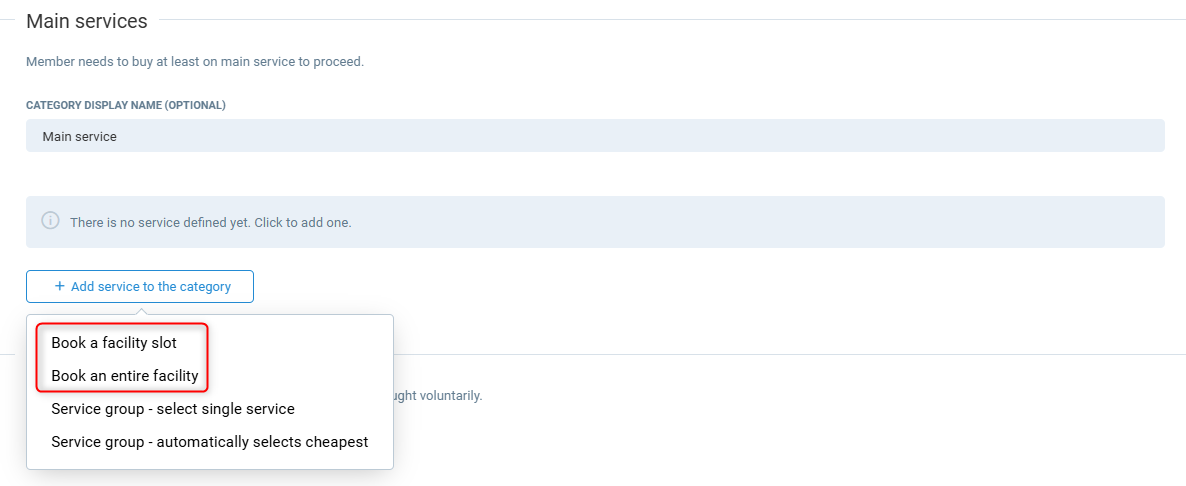The height and width of the screenshot is (486, 1186).
Task: Click the word "(OPTIONAL)" in the field label
Action: pyautogui.click(x=196, y=105)
